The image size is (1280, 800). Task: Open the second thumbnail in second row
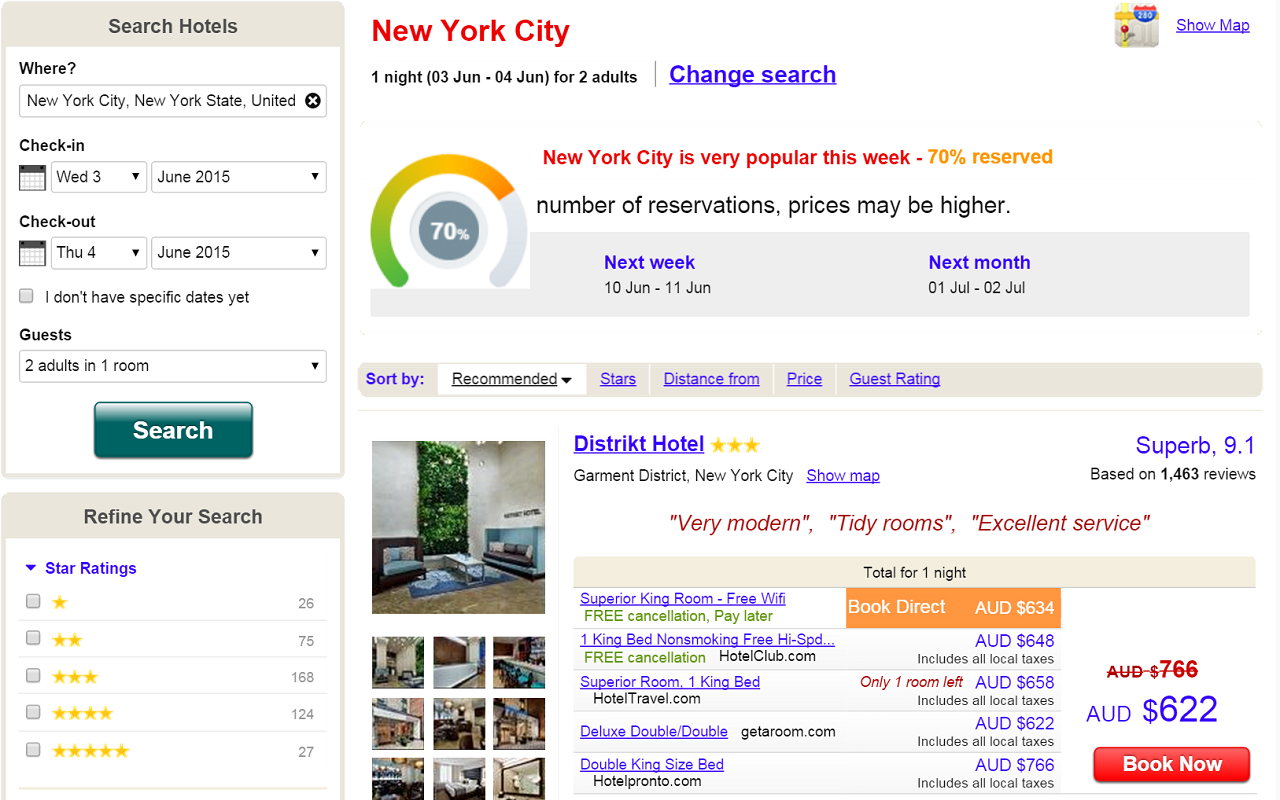(459, 724)
